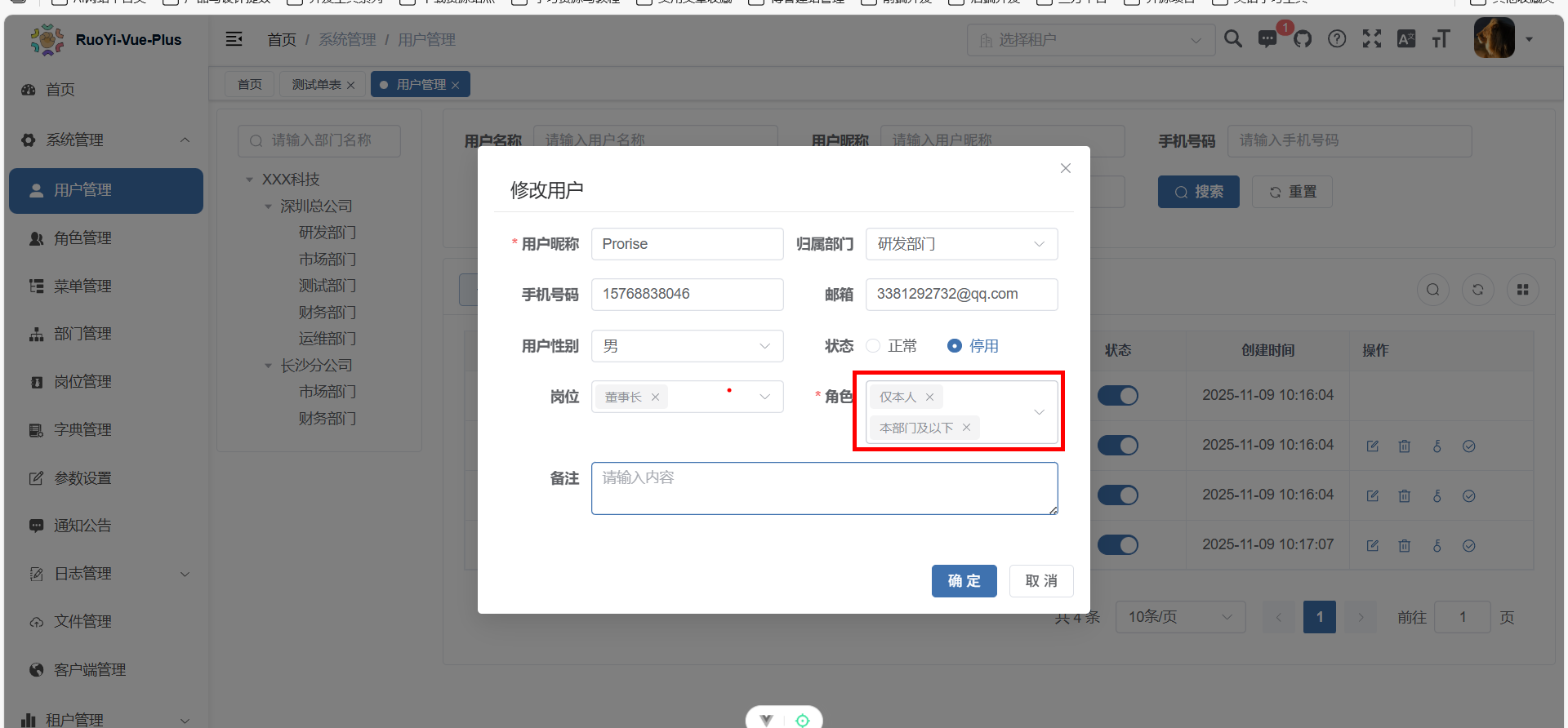Collapse the sidebar with the hamburger icon
Screen dimensions: 1568x728
click(x=234, y=39)
